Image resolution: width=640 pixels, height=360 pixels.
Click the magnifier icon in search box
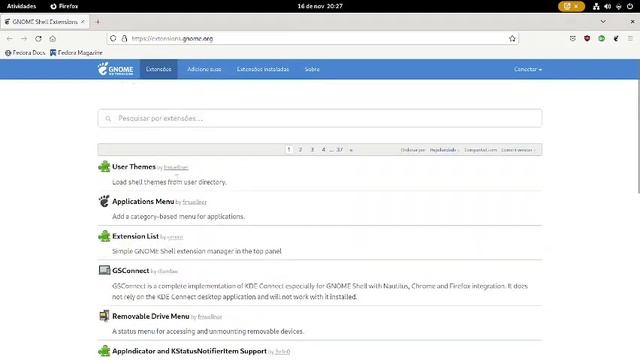108,119
